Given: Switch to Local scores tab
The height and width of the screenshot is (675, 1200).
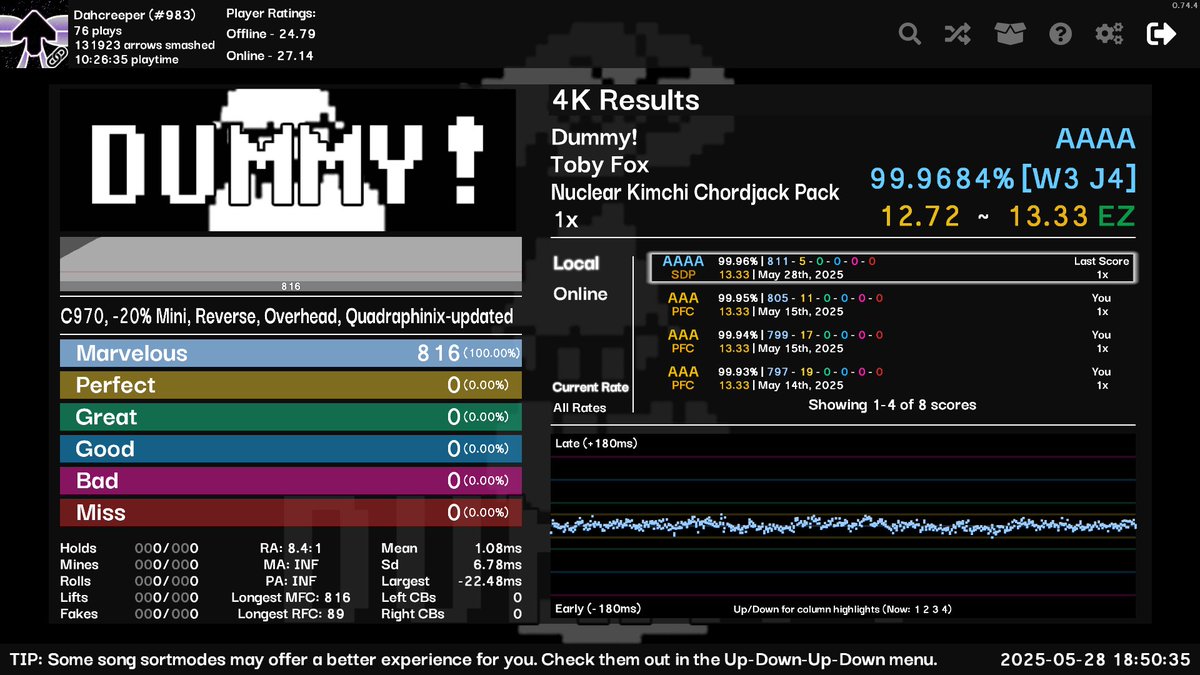Looking at the screenshot, I should 576,264.
